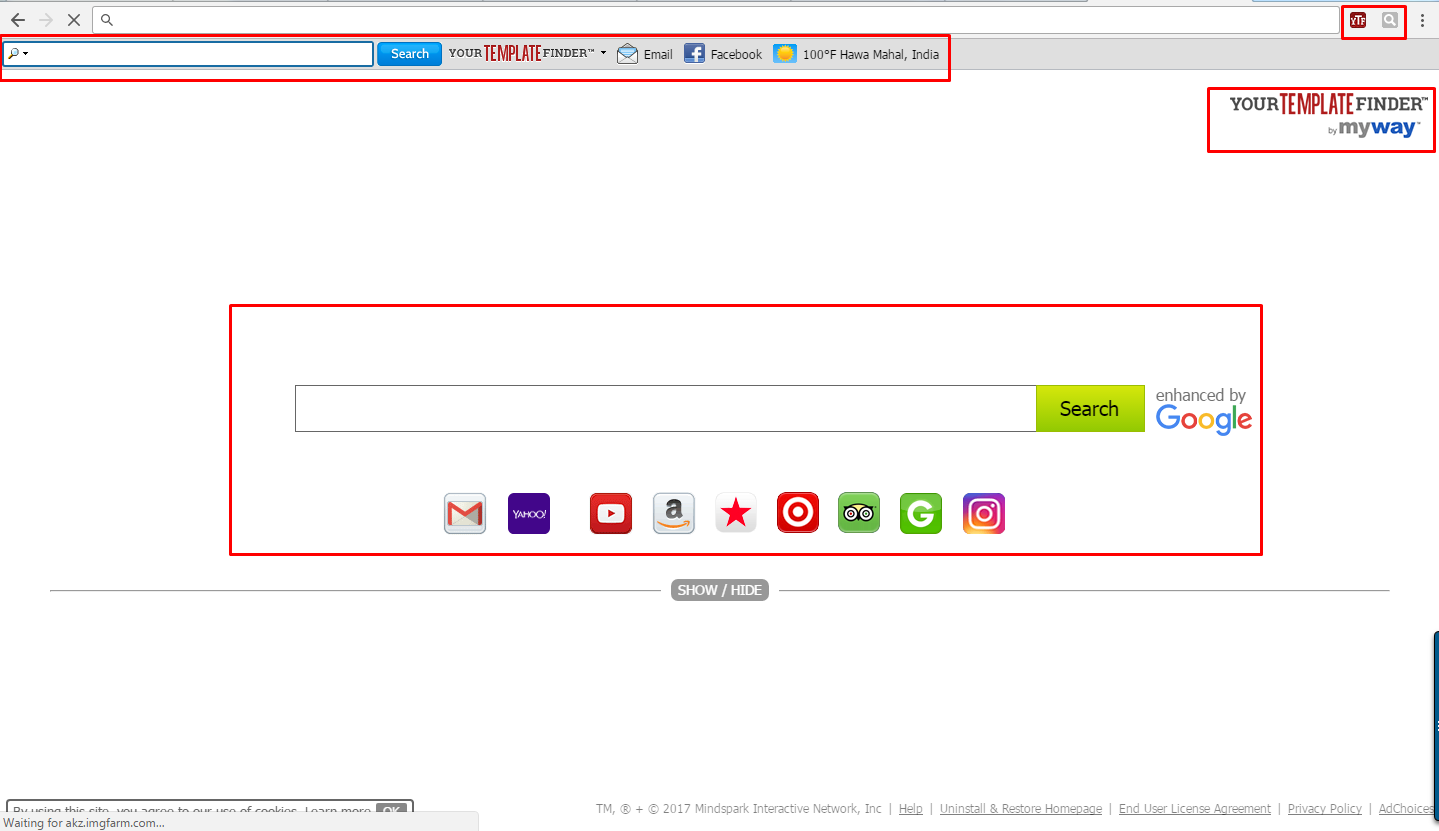Viewport: 1439px width, 831px height.
Task: Click the sun weather icon in toolbar
Action: (x=785, y=54)
